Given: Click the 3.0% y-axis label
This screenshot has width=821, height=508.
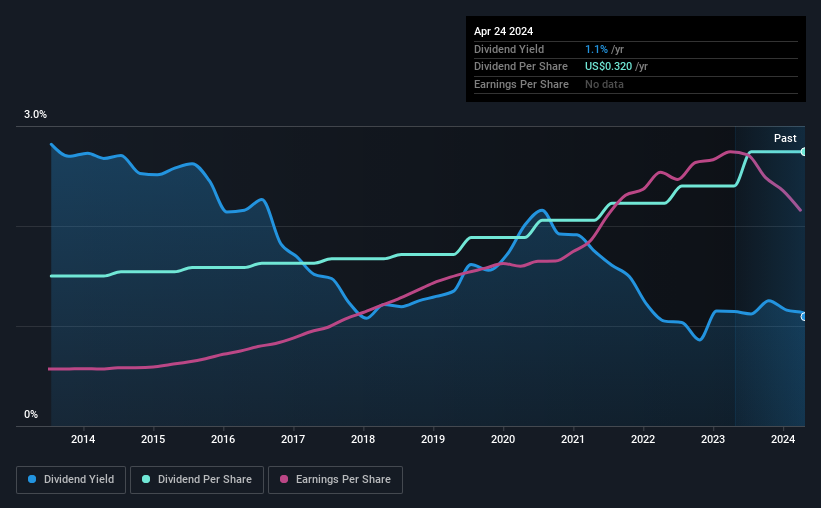Looking at the screenshot, I should [x=35, y=115].
